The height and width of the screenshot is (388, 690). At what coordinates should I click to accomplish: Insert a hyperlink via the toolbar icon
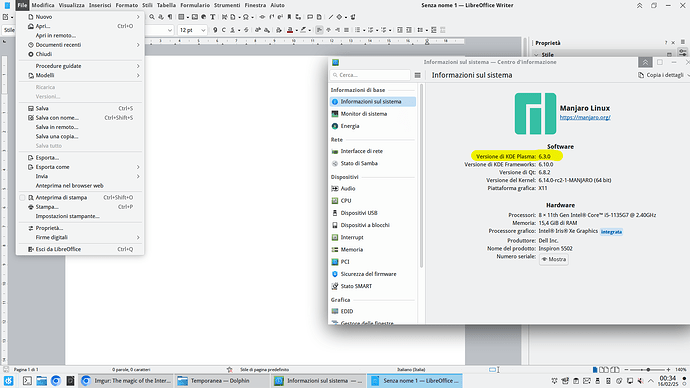(x=262, y=17)
